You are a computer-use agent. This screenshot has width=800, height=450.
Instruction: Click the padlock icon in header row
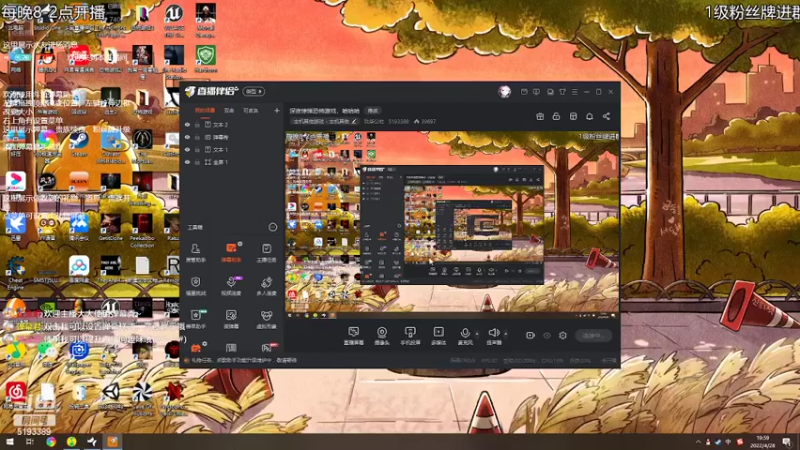[556, 116]
